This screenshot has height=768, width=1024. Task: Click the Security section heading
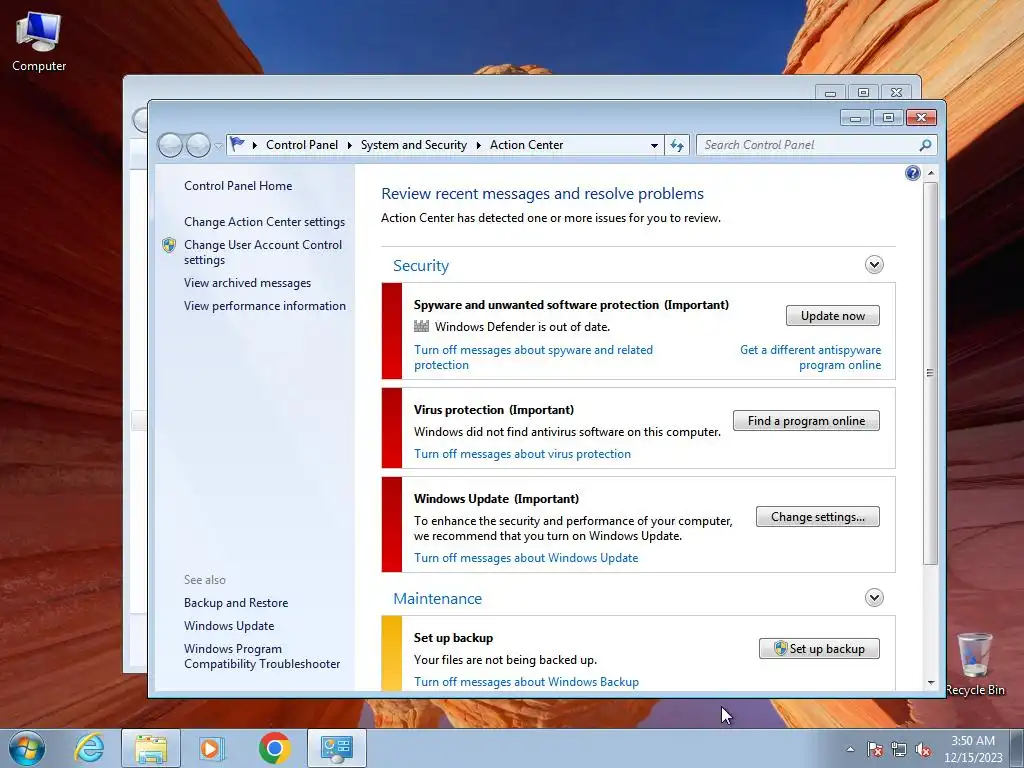click(x=421, y=266)
